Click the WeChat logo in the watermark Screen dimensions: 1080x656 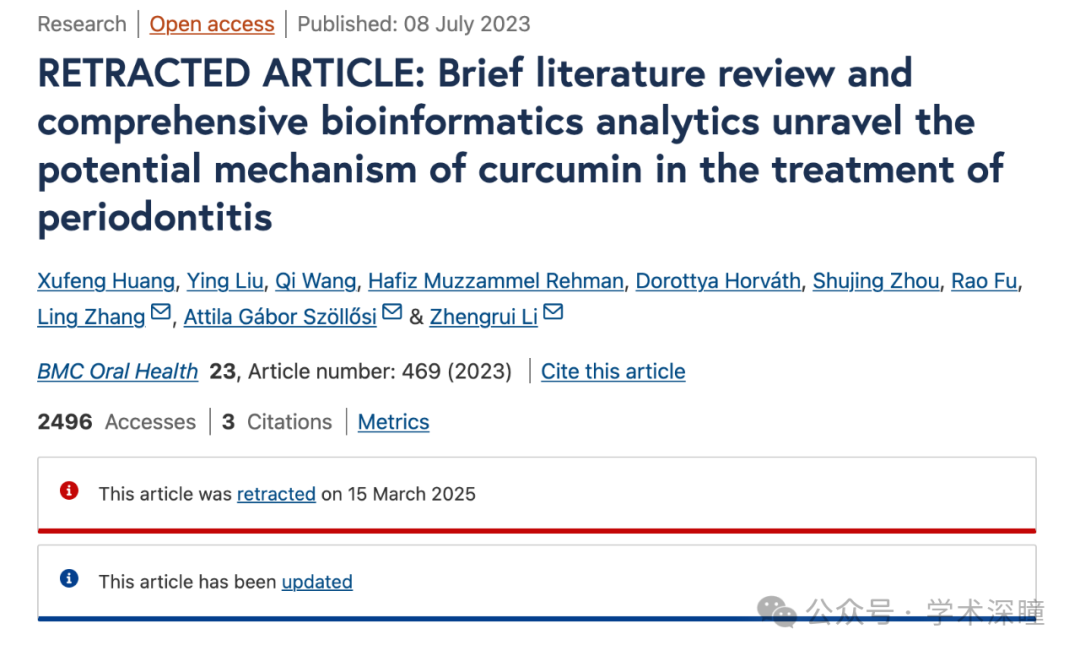click(x=776, y=611)
